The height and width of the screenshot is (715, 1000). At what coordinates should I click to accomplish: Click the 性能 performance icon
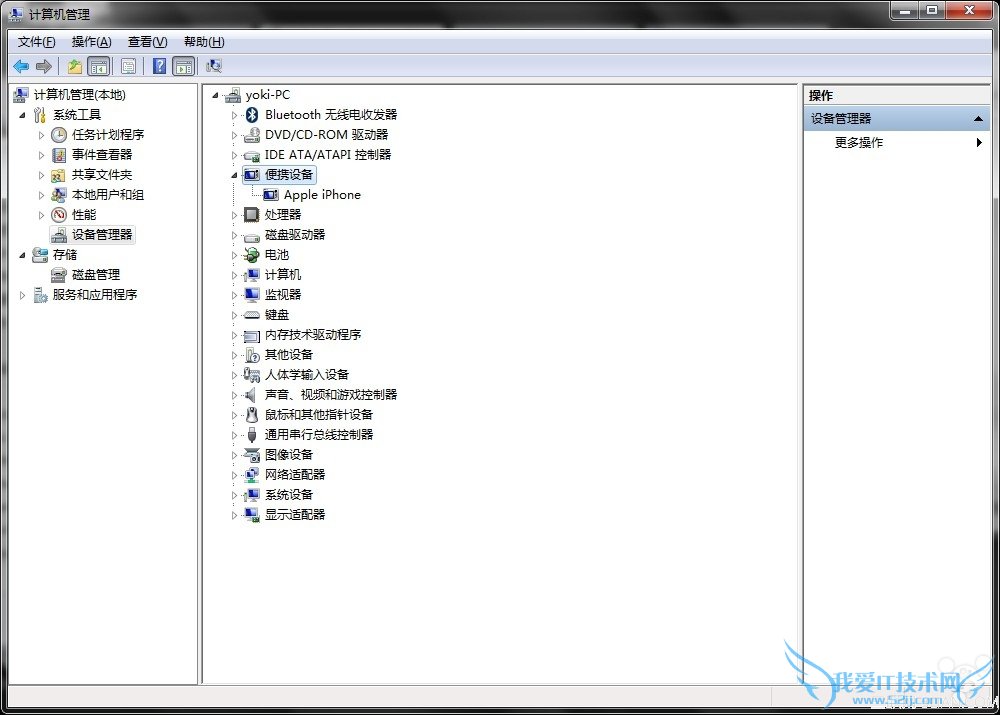pyautogui.click(x=59, y=214)
